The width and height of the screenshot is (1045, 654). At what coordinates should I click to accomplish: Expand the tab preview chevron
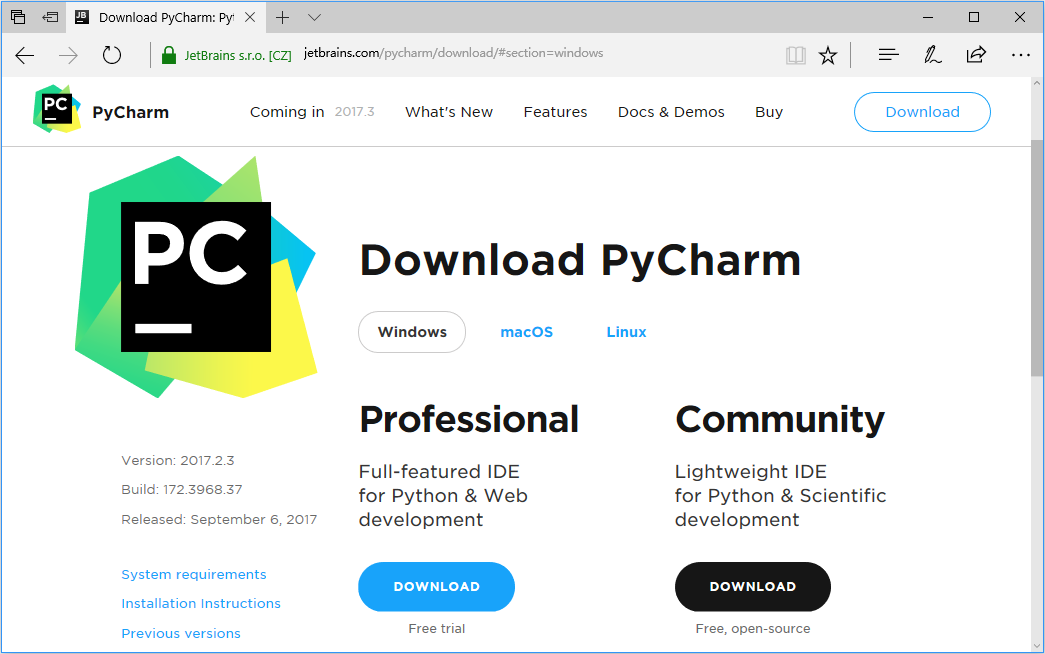[x=315, y=17]
